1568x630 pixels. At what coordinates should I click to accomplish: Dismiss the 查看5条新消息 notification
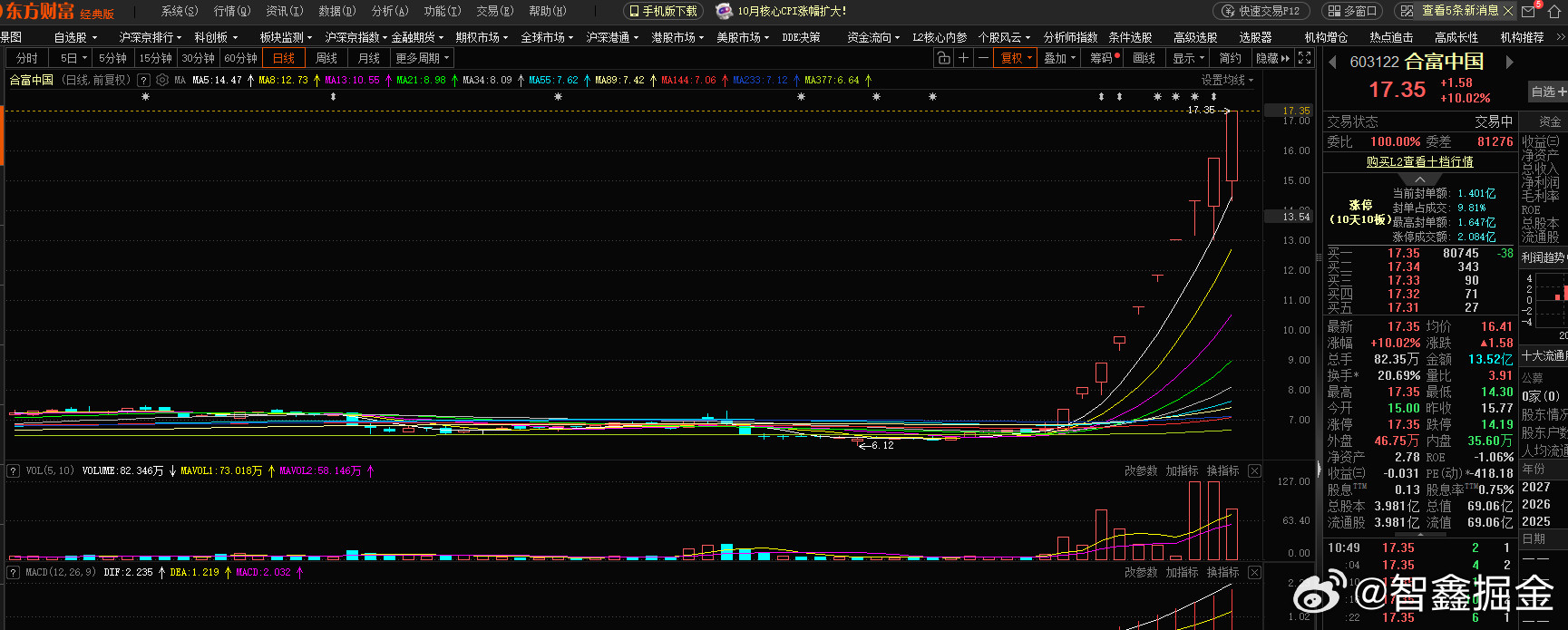pyautogui.click(x=1508, y=11)
